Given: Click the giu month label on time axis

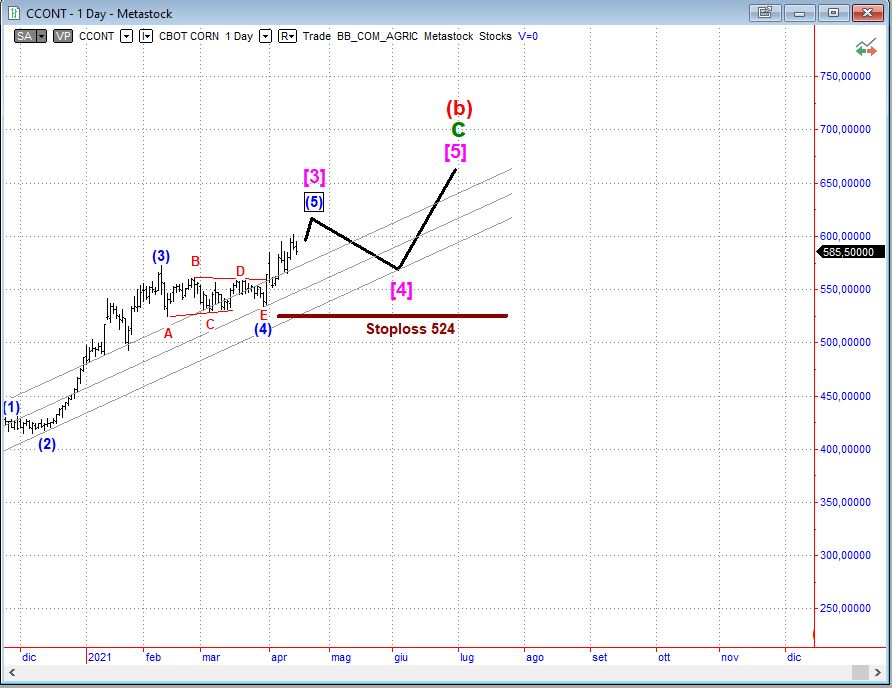Looking at the screenshot, I should click(x=401, y=658).
